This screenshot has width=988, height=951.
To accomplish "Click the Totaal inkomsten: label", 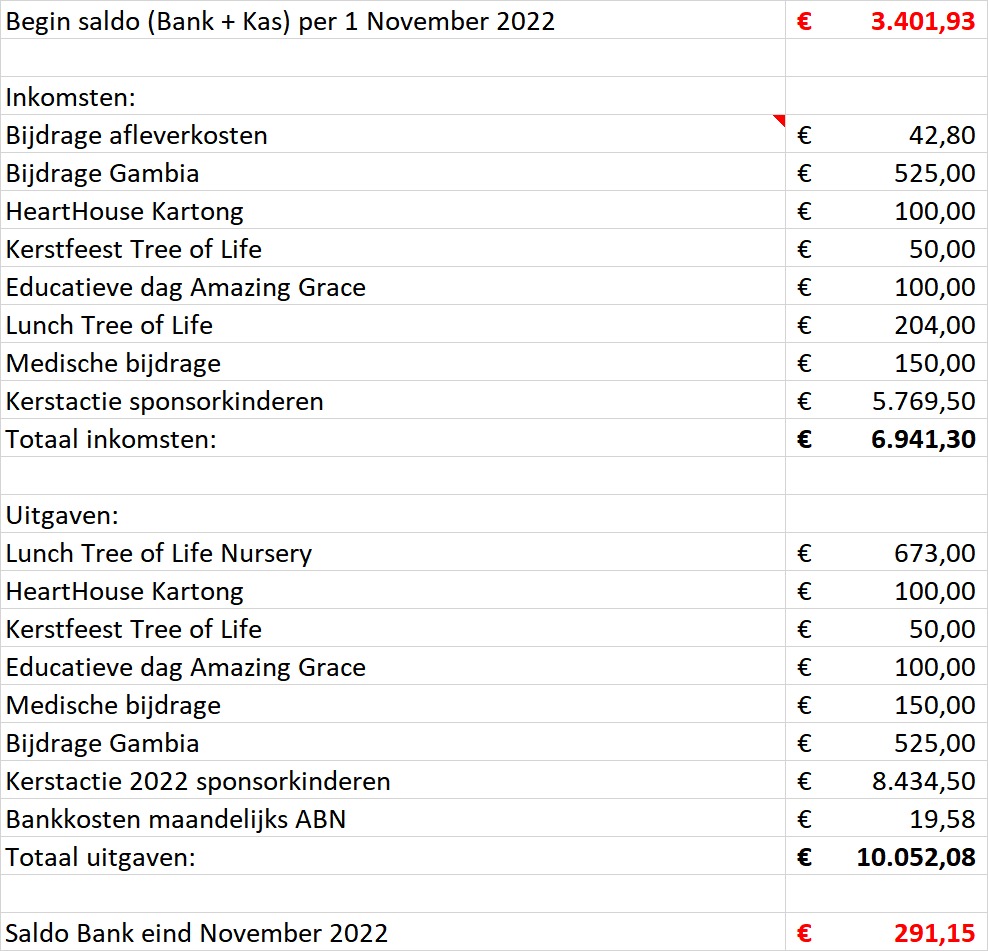I will tap(111, 439).
